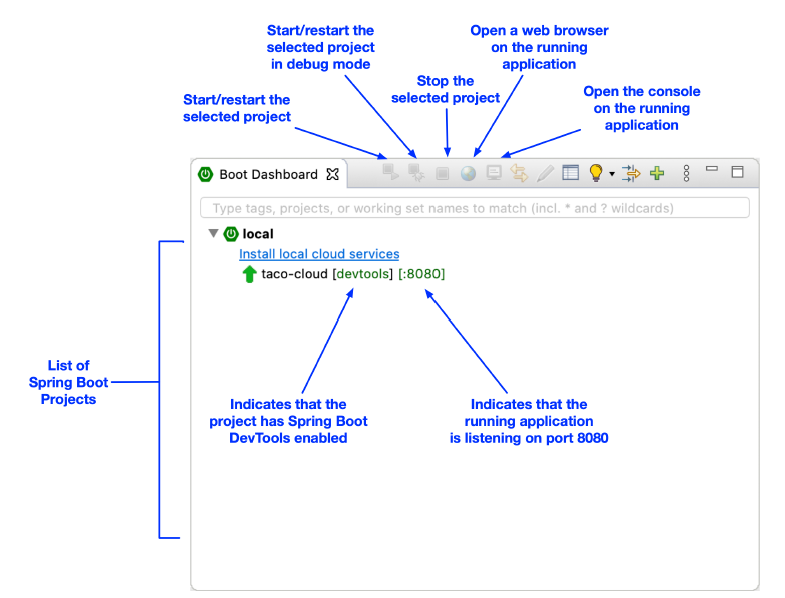Click Install local cloud services link
Screen dimensions: 785x598
pyautogui.click(x=319, y=254)
